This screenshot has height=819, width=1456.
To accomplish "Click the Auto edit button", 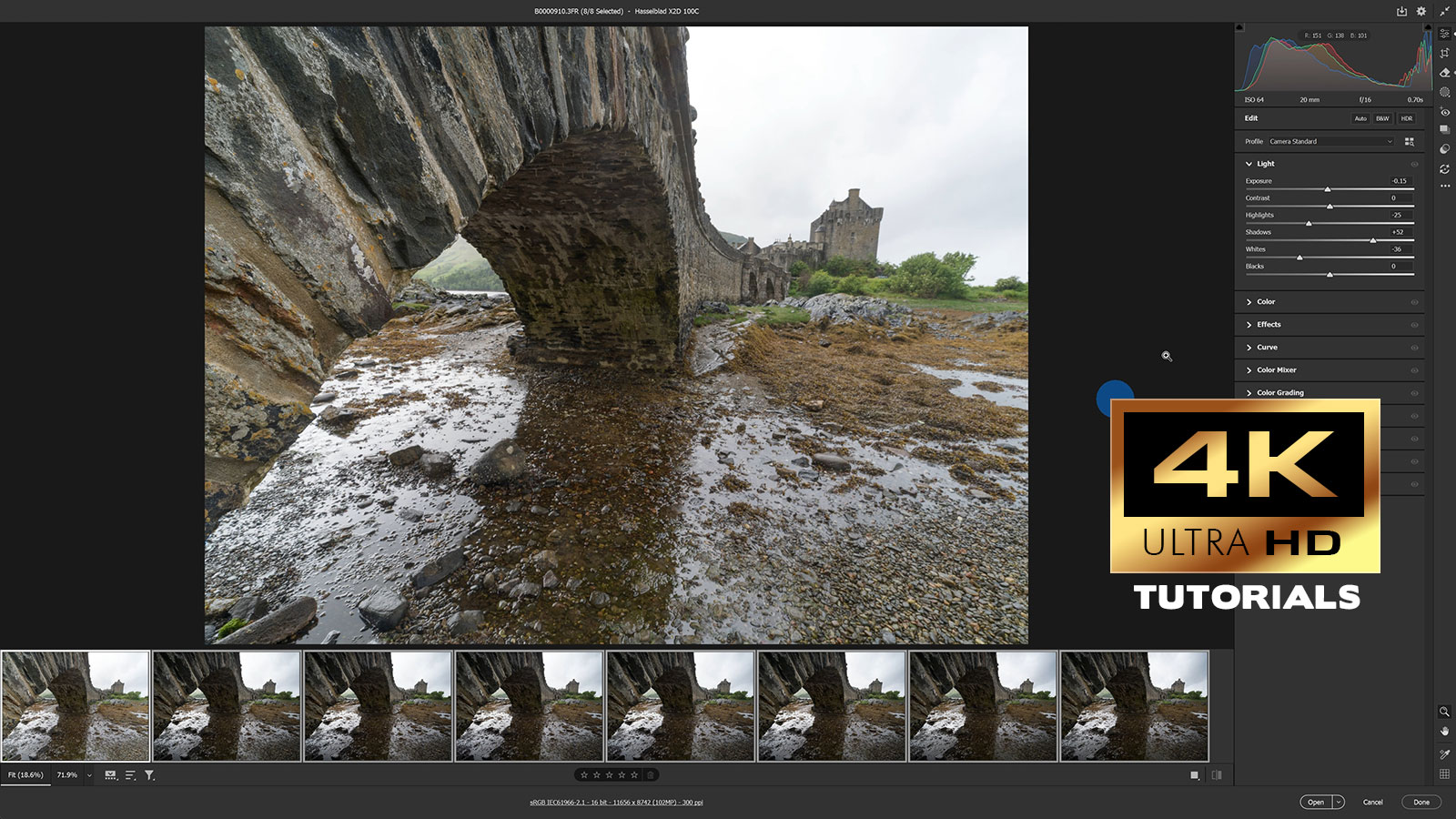I will tap(1360, 118).
